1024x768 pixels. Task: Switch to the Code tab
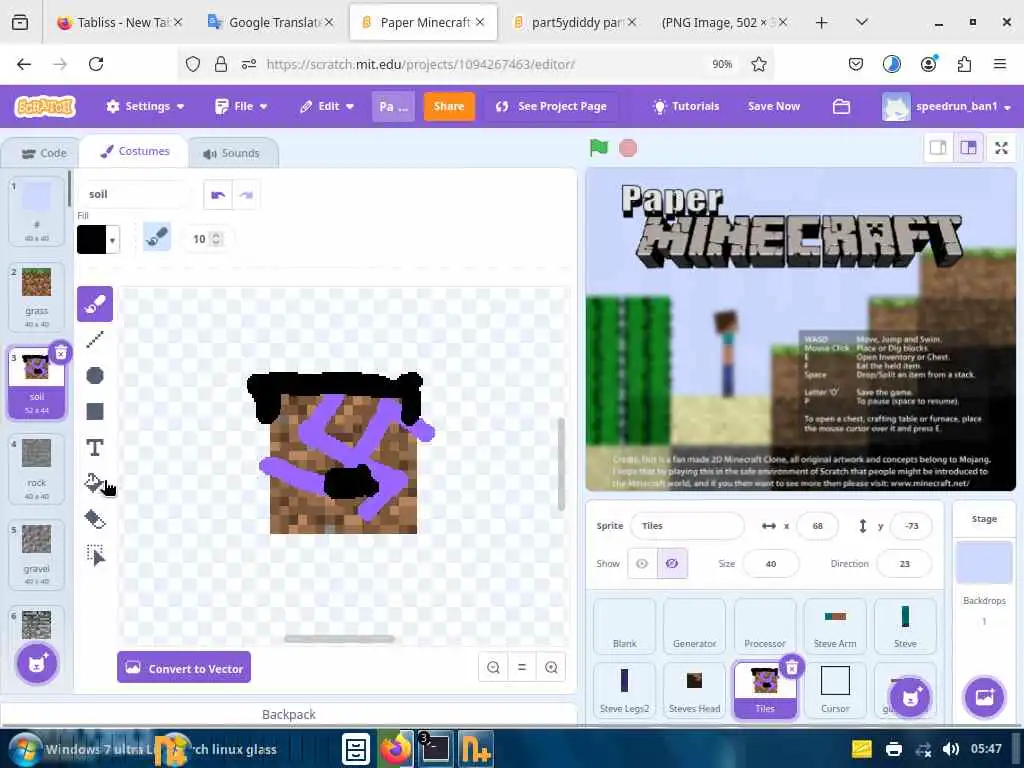tap(44, 153)
